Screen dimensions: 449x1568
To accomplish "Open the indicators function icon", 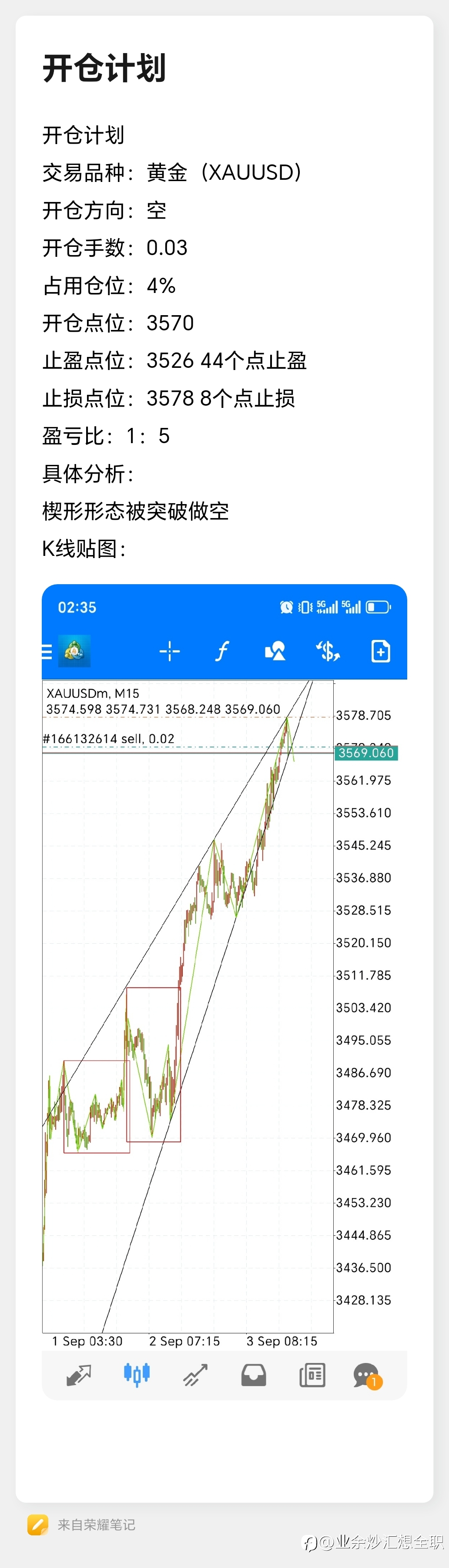I will pos(222,651).
